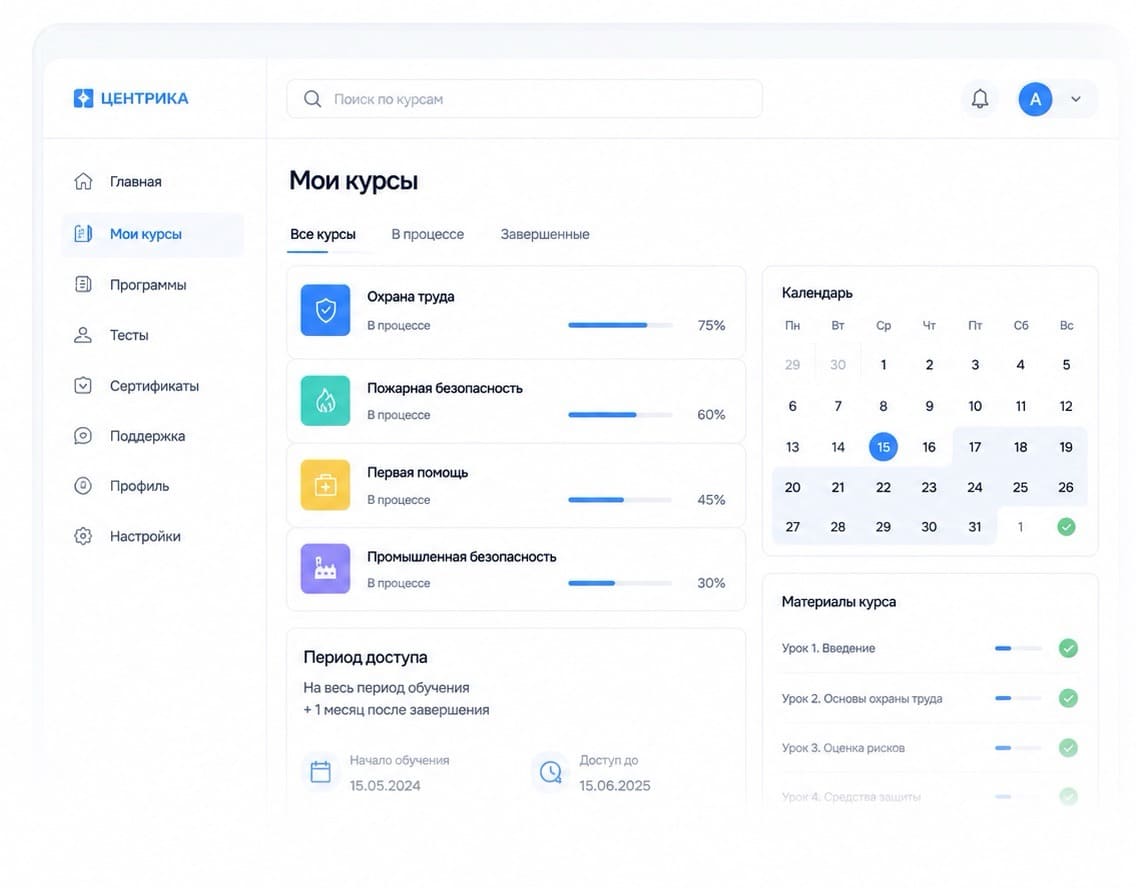Expand the user account dropdown chevron

(1076, 99)
